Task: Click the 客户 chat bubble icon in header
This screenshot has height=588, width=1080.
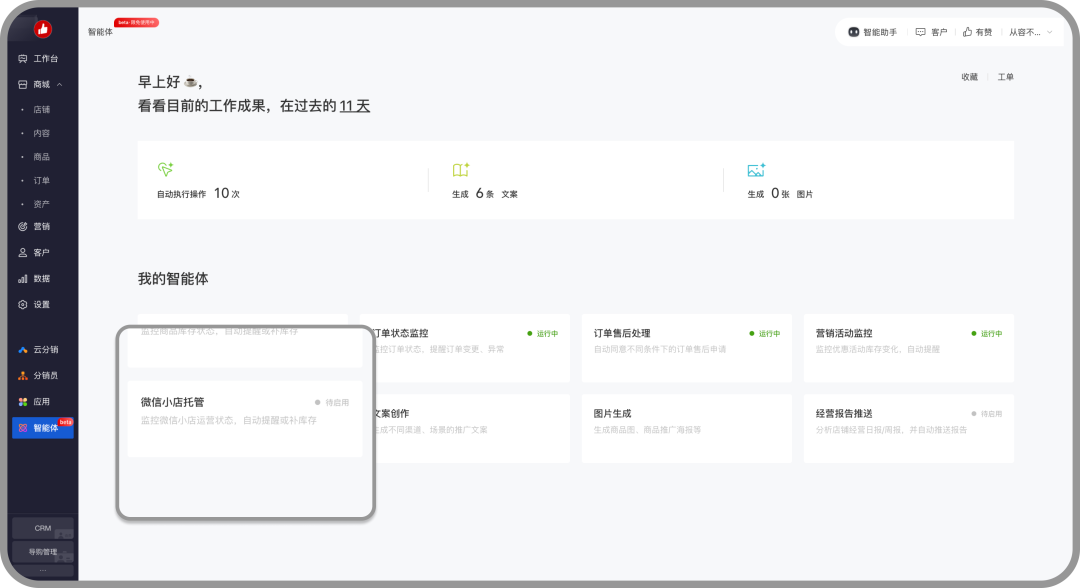Action: pyautogui.click(x=920, y=32)
